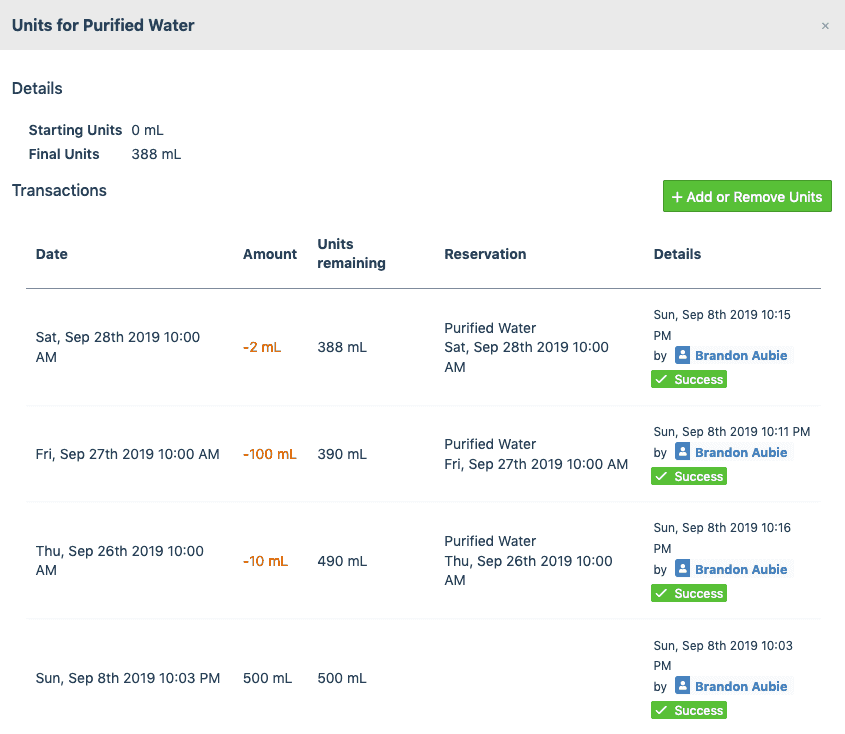Screen dimensions: 845x734
Task: Select the Purified Water Sep 27th reservation
Action: [x=535, y=454]
